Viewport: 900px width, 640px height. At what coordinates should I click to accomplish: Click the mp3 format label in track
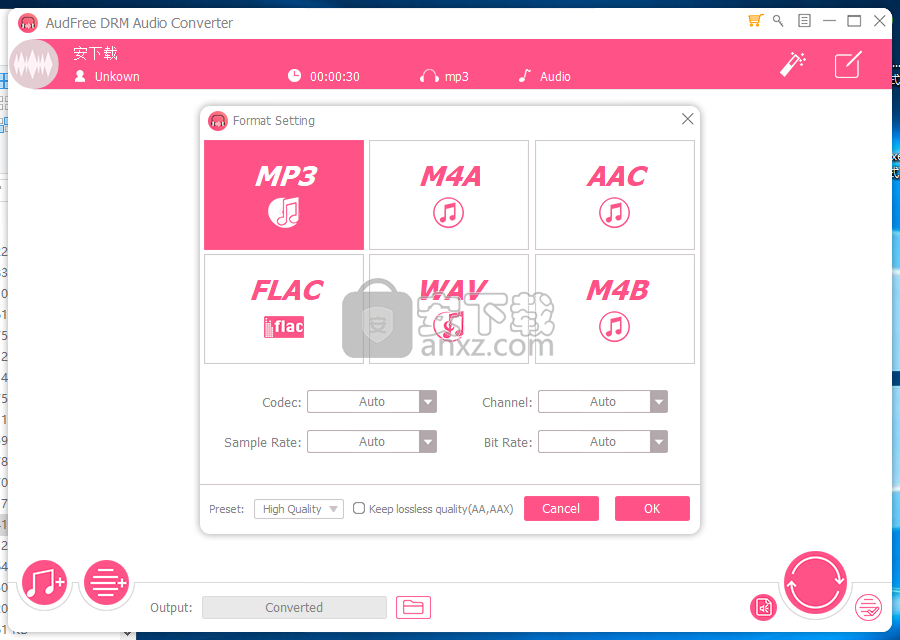457,76
